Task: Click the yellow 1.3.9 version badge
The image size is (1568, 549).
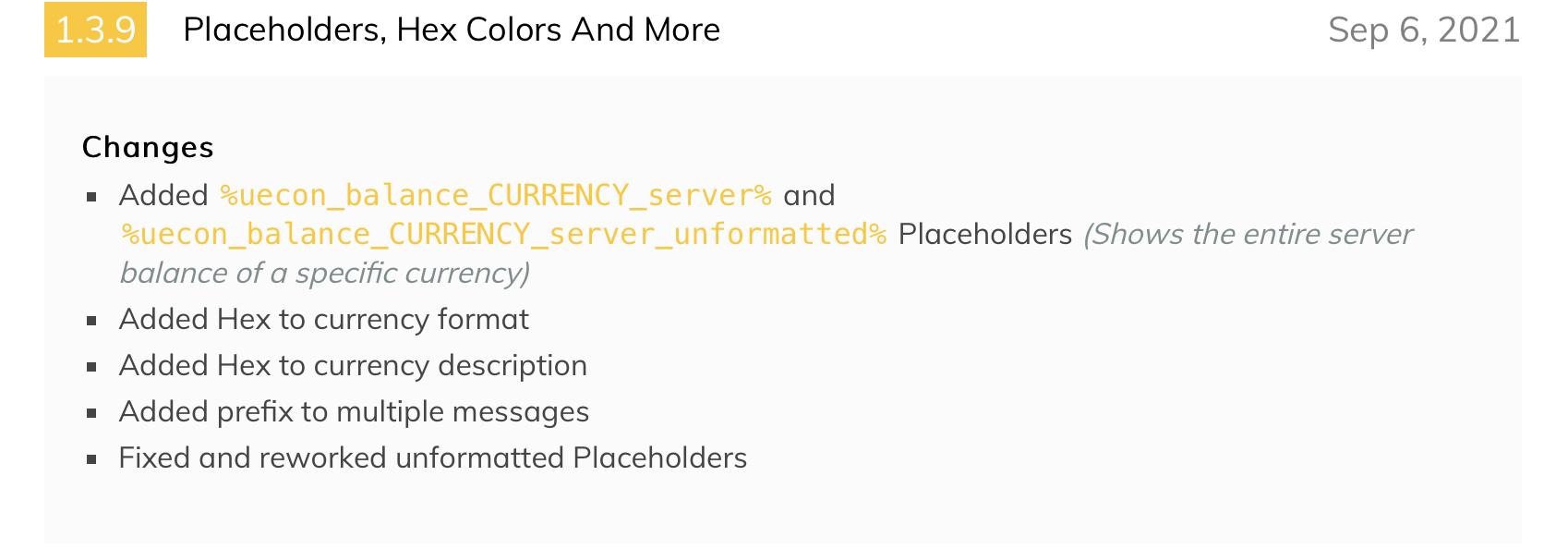Action: click(x=95, y=30)
